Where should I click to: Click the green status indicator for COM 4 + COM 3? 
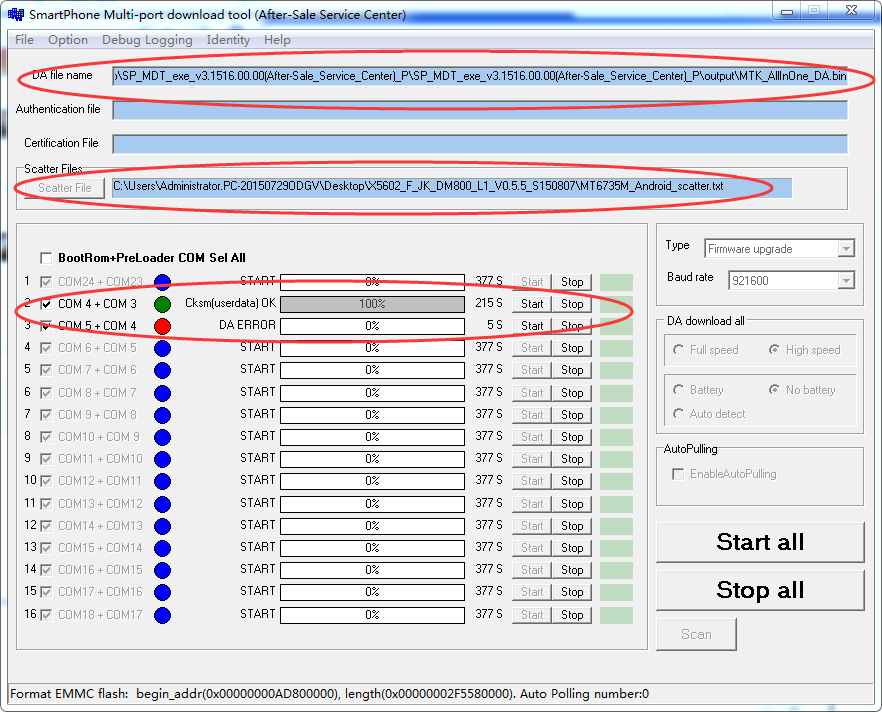[162, 304]
